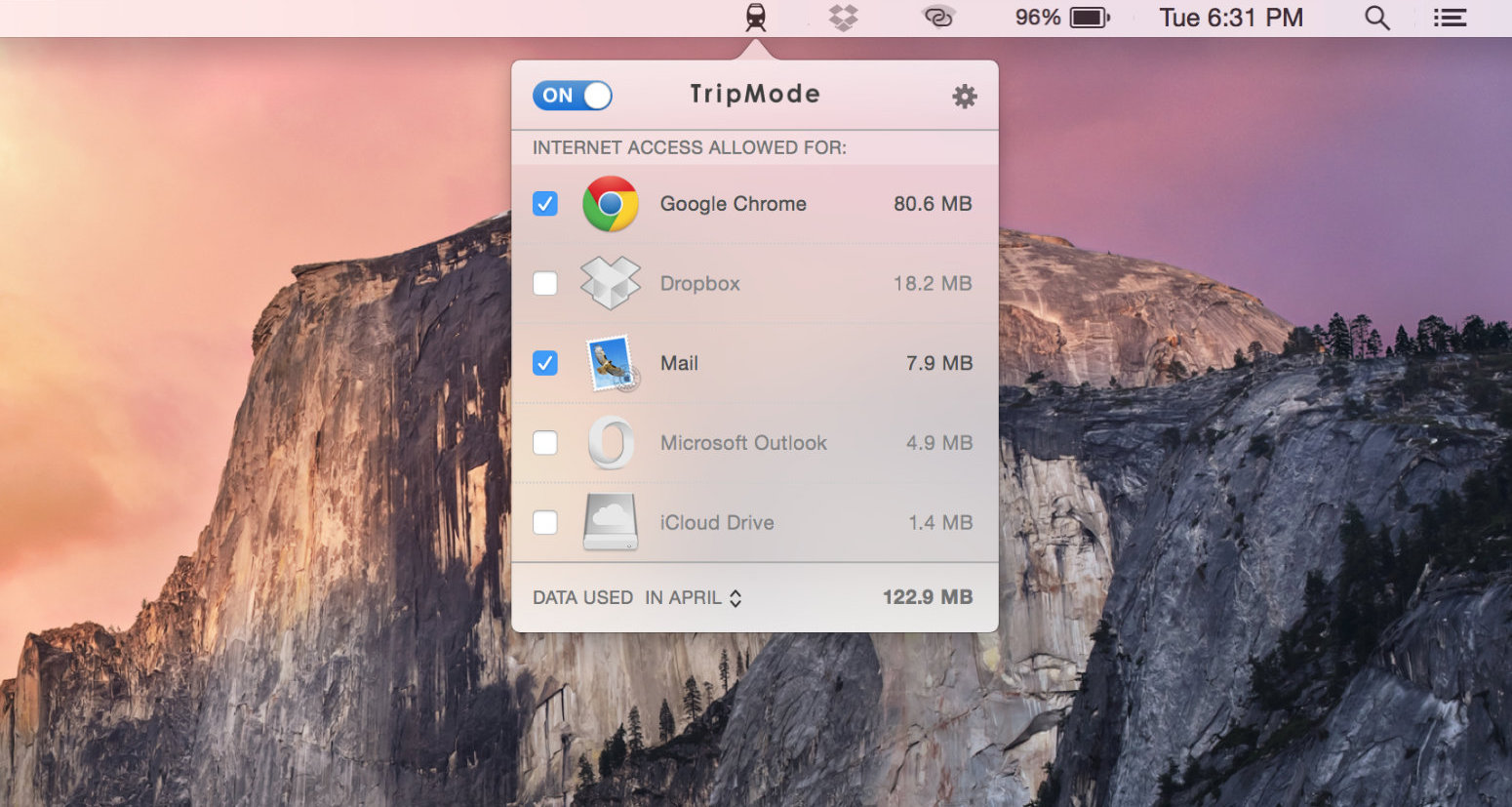Screen dimensions: 1512x807
Task: Open Spotlight search magnifier icon
Action: (1376, 18)
